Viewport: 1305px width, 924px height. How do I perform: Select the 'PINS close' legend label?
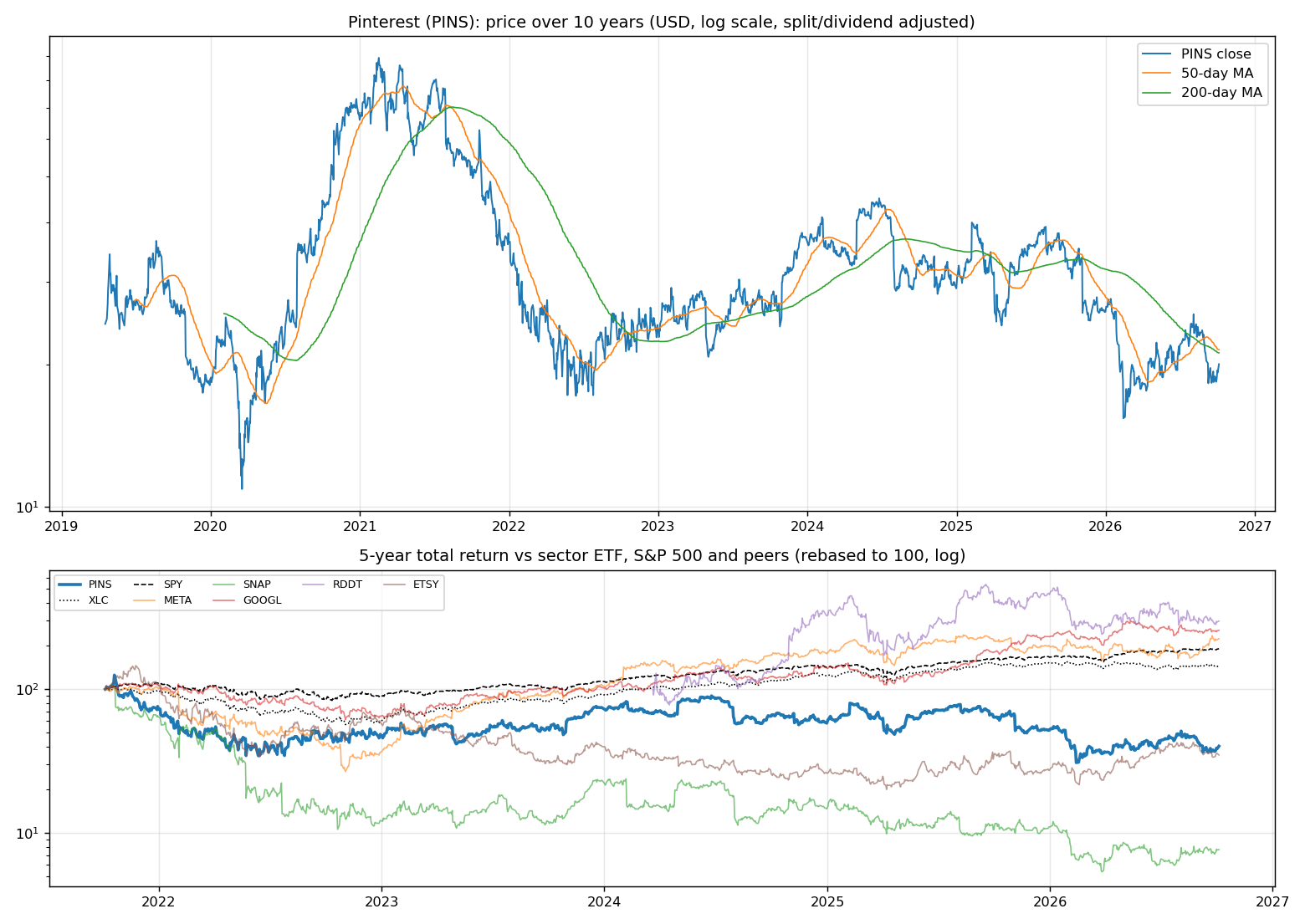1216,54
